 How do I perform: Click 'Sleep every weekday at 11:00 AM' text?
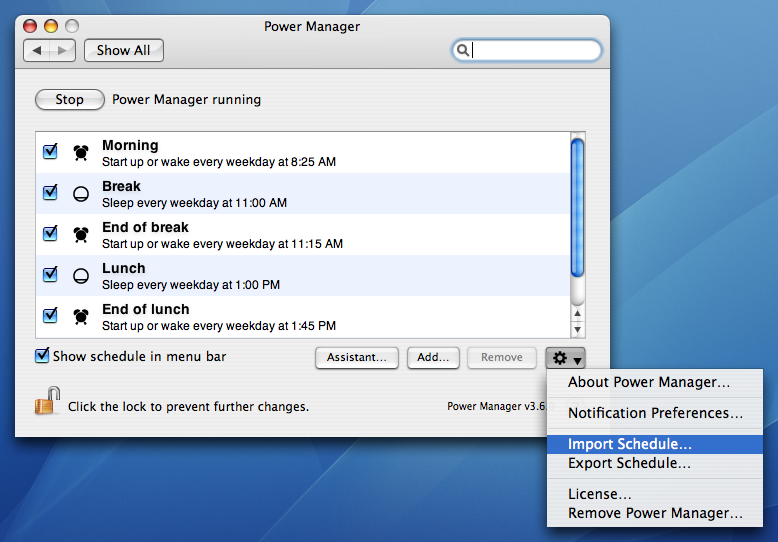click(x=194, y=203)
